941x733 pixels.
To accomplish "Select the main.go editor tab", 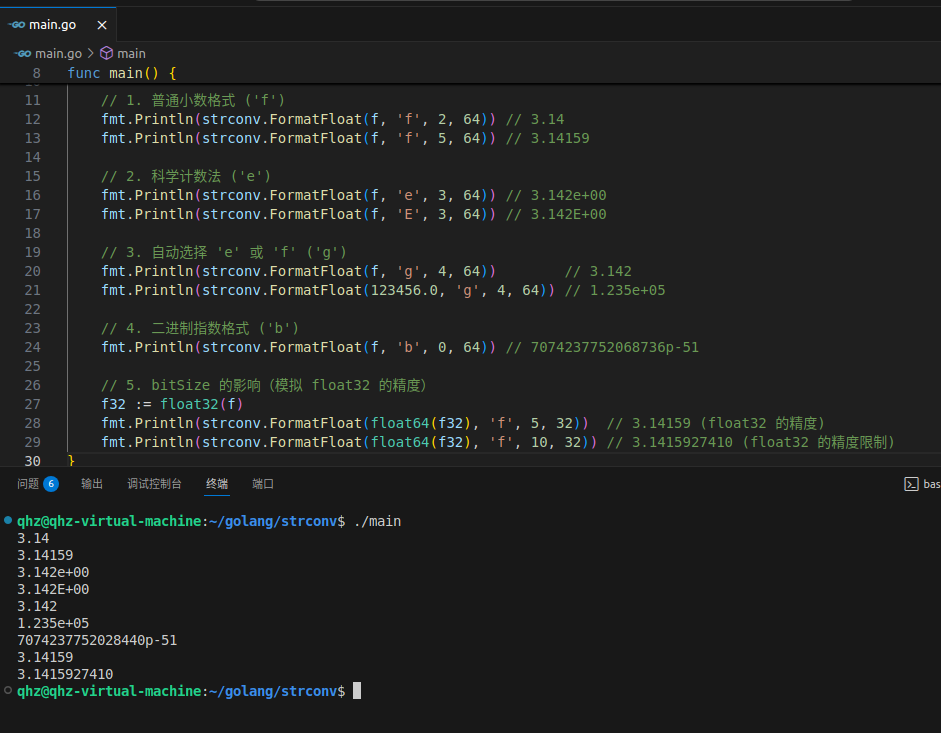I will click(58, 25).
